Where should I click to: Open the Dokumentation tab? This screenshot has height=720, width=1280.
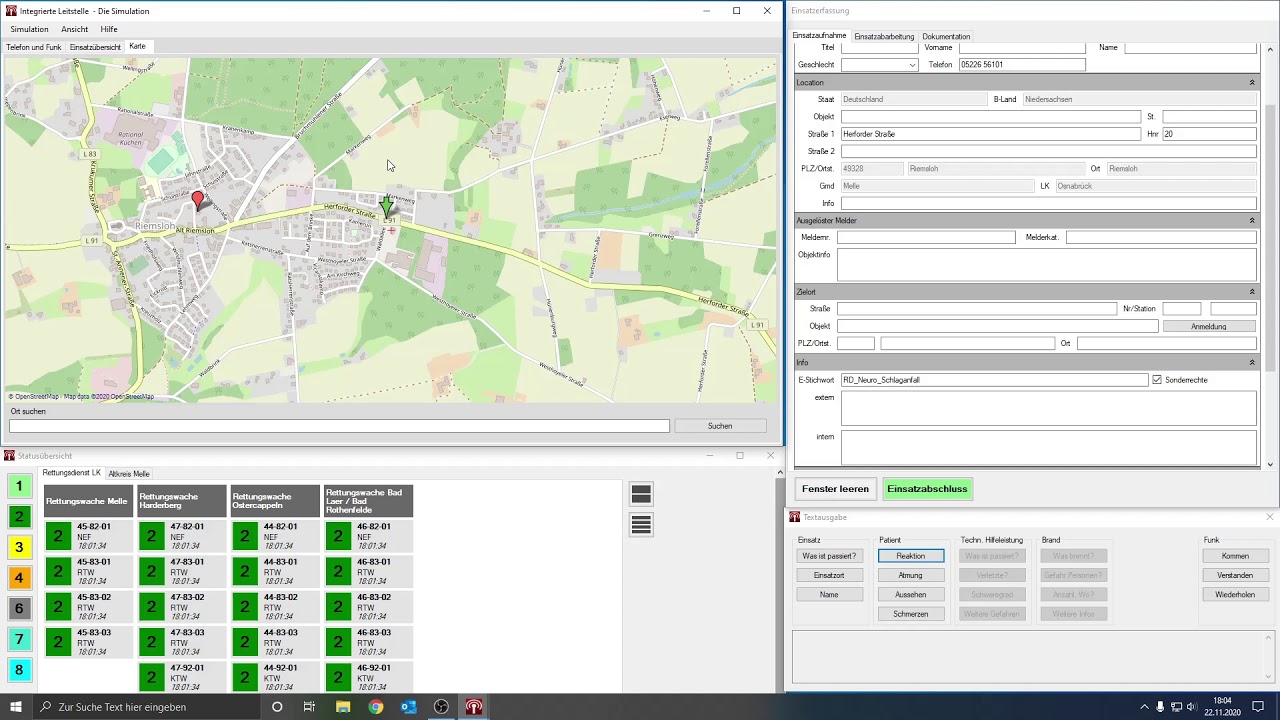pyautogui.click(x=946, y=36)
